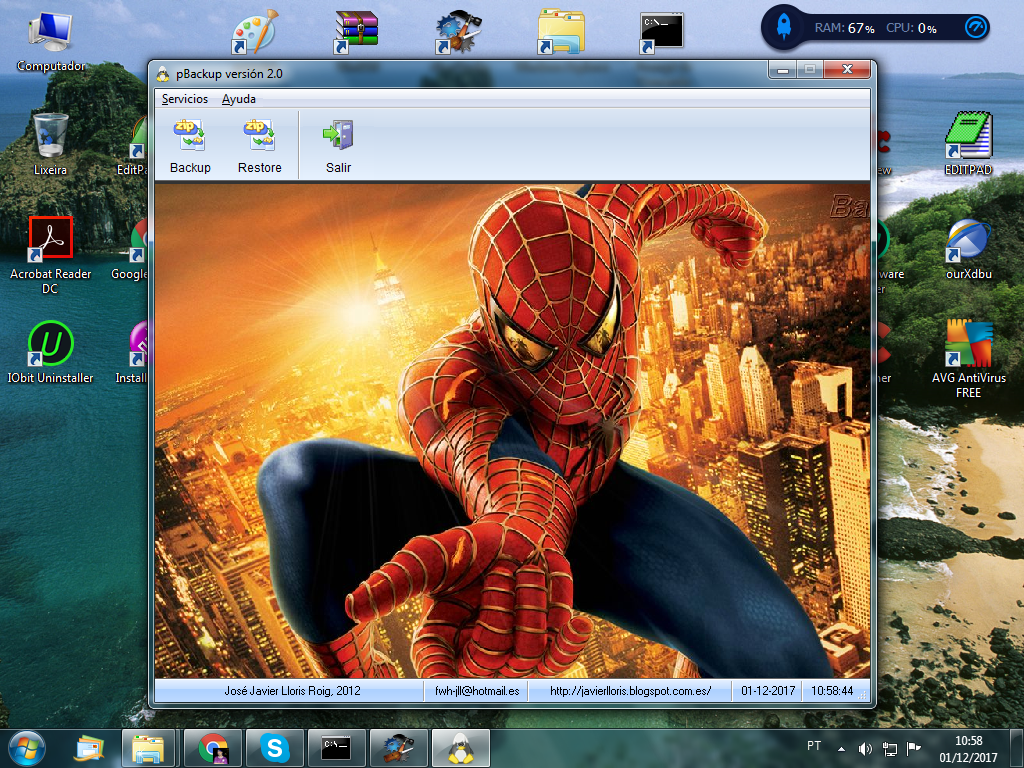Click the volume speaker tray icon

865,748
